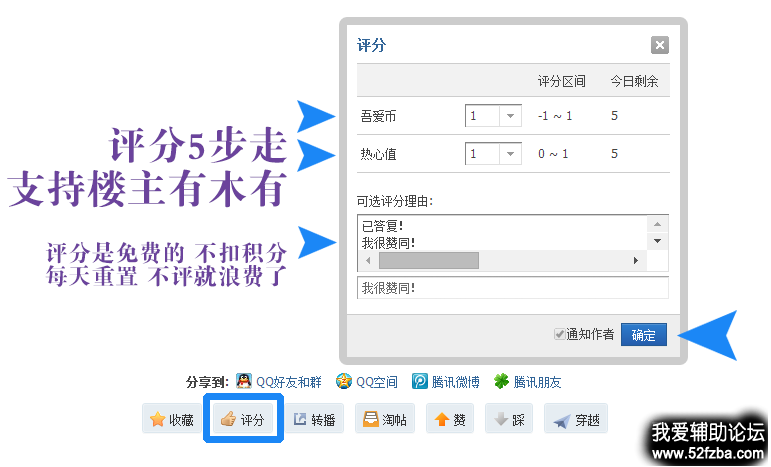771x467 pixels.
Task: Click the QQ空间 star icon
Action: [344, 381]
